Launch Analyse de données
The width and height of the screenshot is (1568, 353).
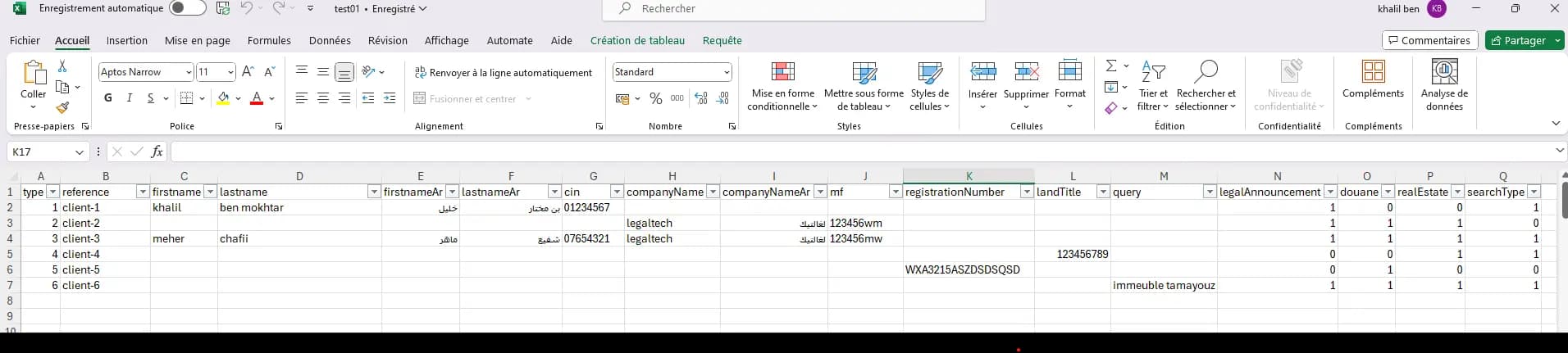pyautogui.click(x=1444, y=85)
